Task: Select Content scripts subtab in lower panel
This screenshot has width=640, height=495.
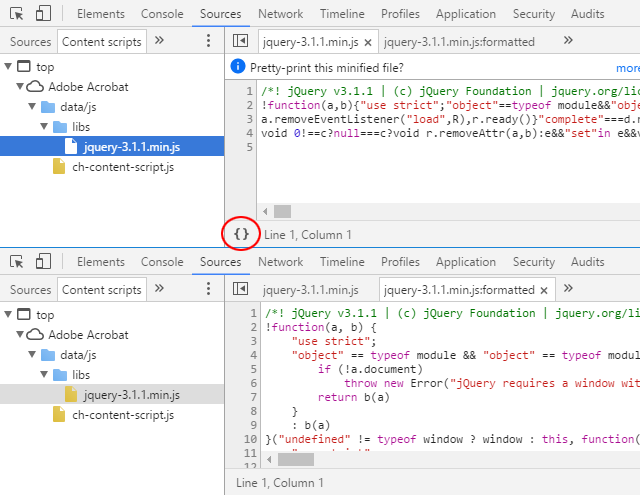Action: [102, 290]
